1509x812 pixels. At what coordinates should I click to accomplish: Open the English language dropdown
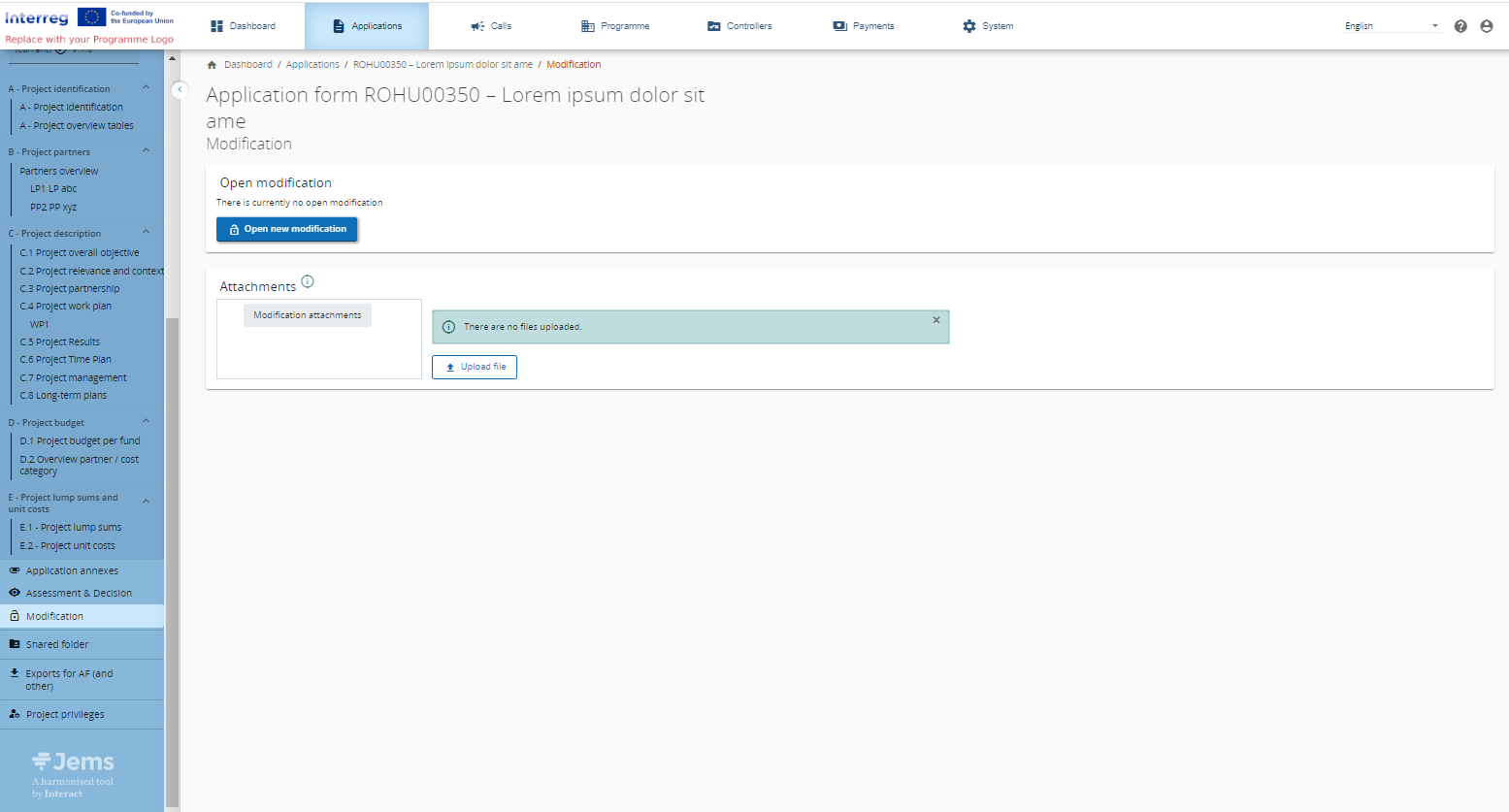[x=1391, y=26]
